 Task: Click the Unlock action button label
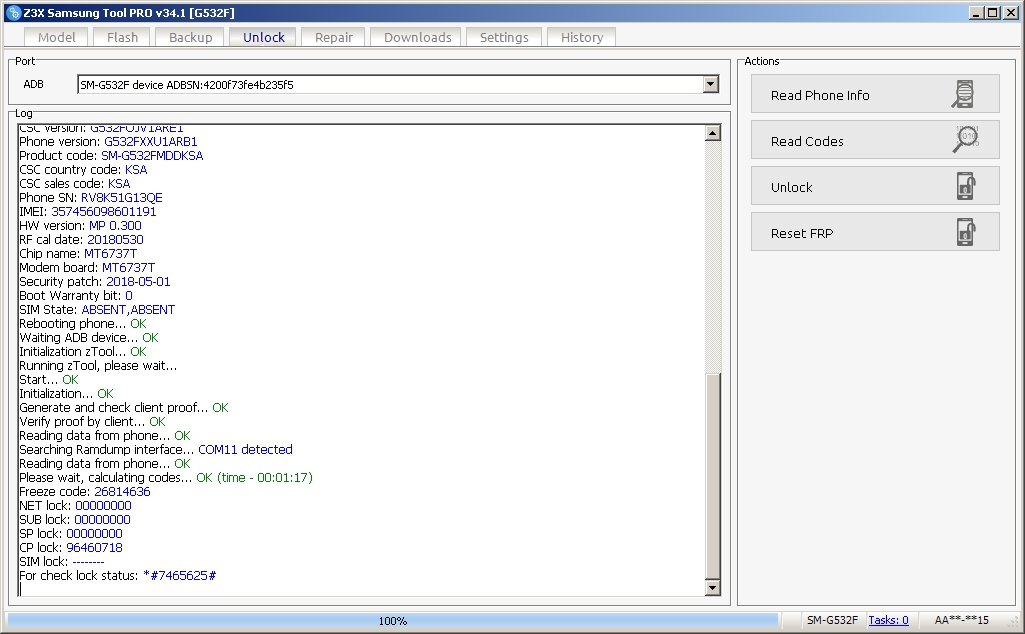click(791, 188)
